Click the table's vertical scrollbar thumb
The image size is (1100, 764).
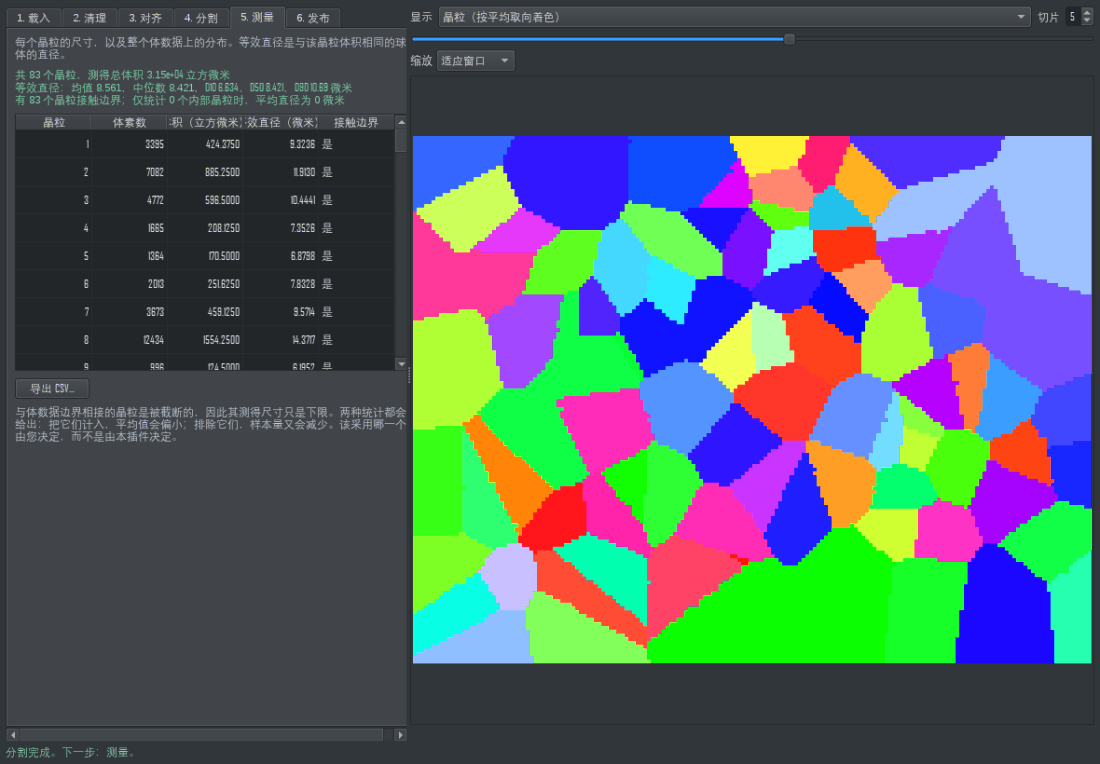tap(401, 140)
